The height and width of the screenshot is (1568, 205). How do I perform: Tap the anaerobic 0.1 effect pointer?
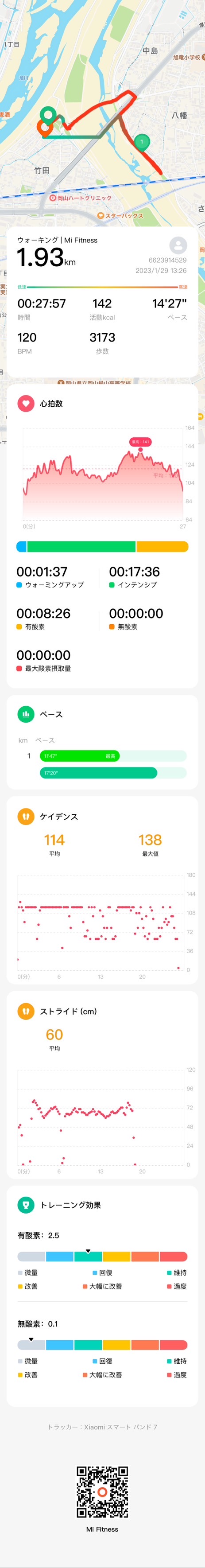[31, 1340]
